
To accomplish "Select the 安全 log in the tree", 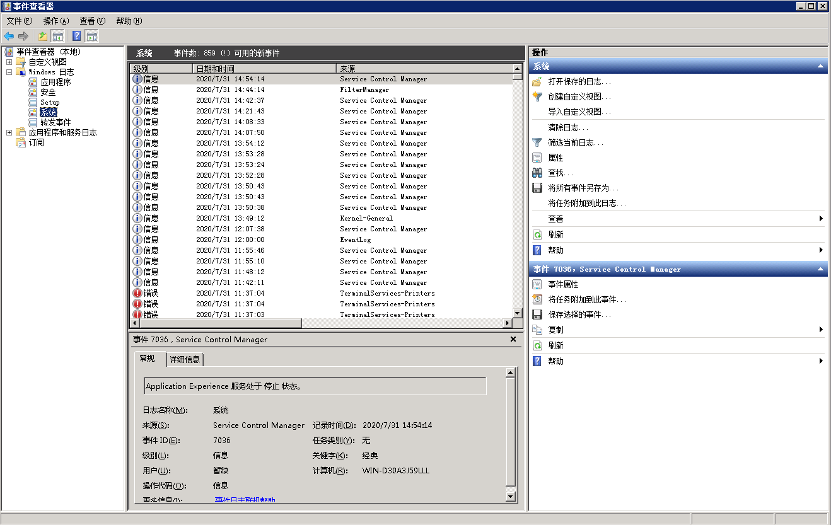I will 48,92.
